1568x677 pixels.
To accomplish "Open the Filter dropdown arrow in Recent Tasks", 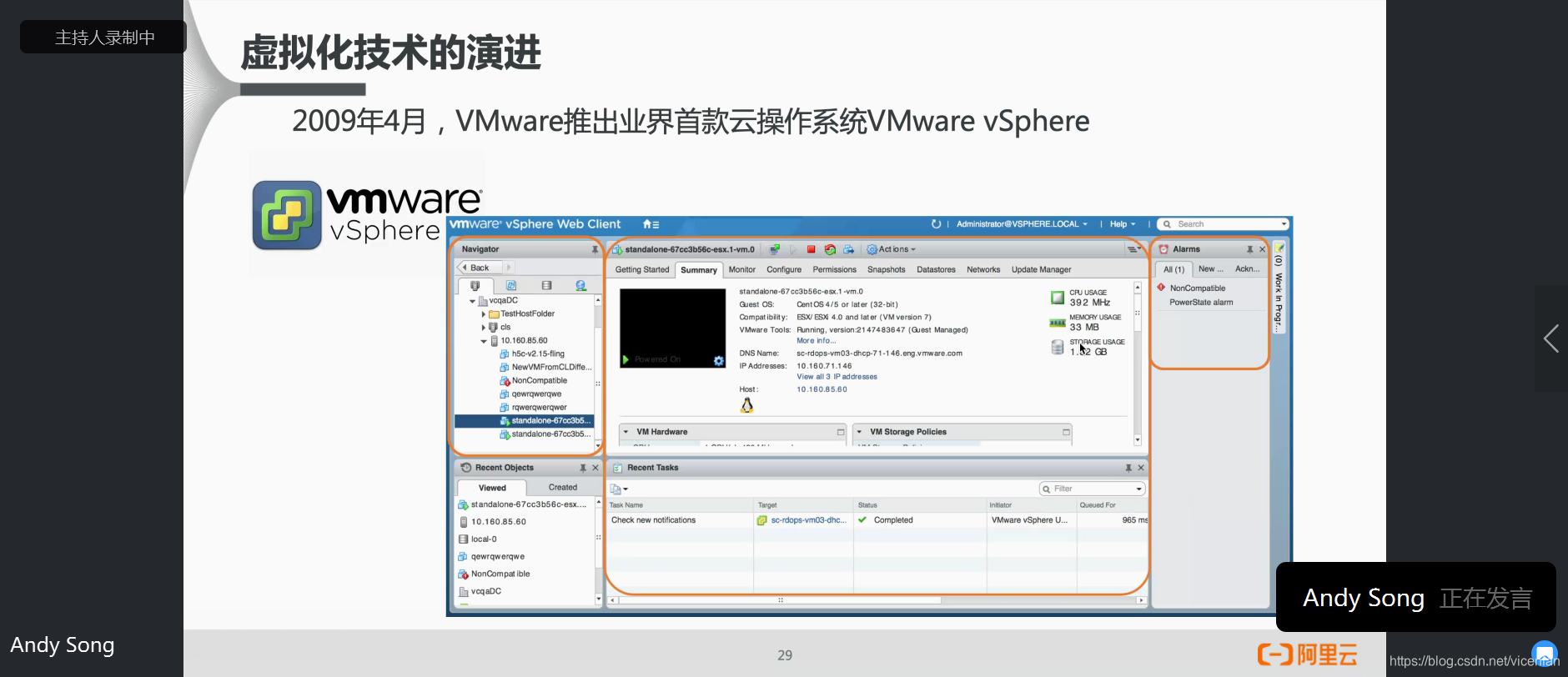I will click(1138, 489).
